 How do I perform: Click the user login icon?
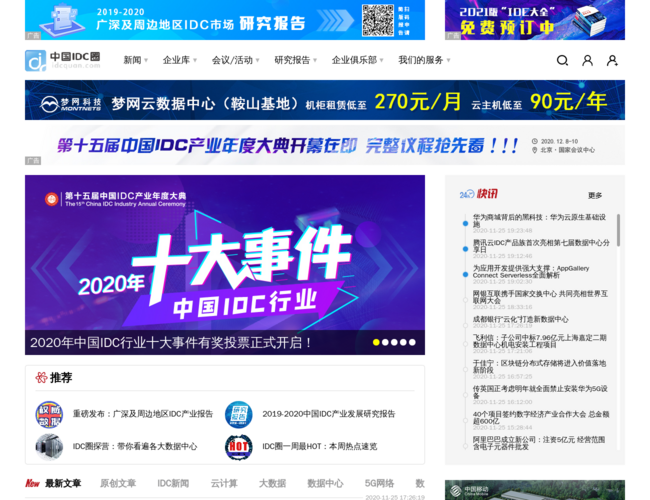pyautogui.click(x=587, y=61)
